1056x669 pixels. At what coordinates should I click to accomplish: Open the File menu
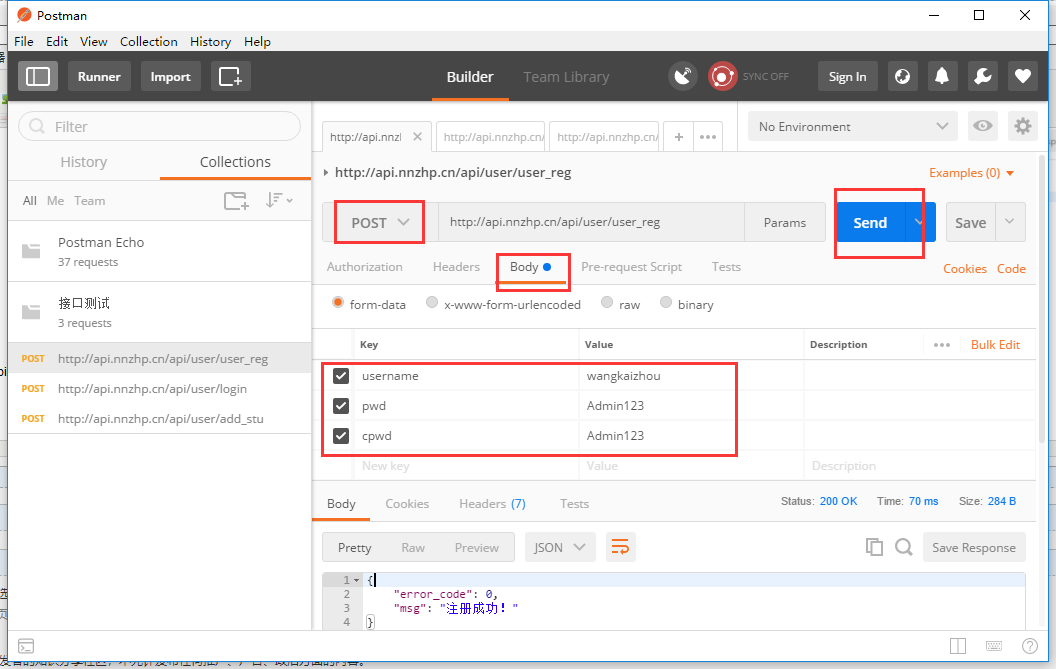click(x=24, y=42)
